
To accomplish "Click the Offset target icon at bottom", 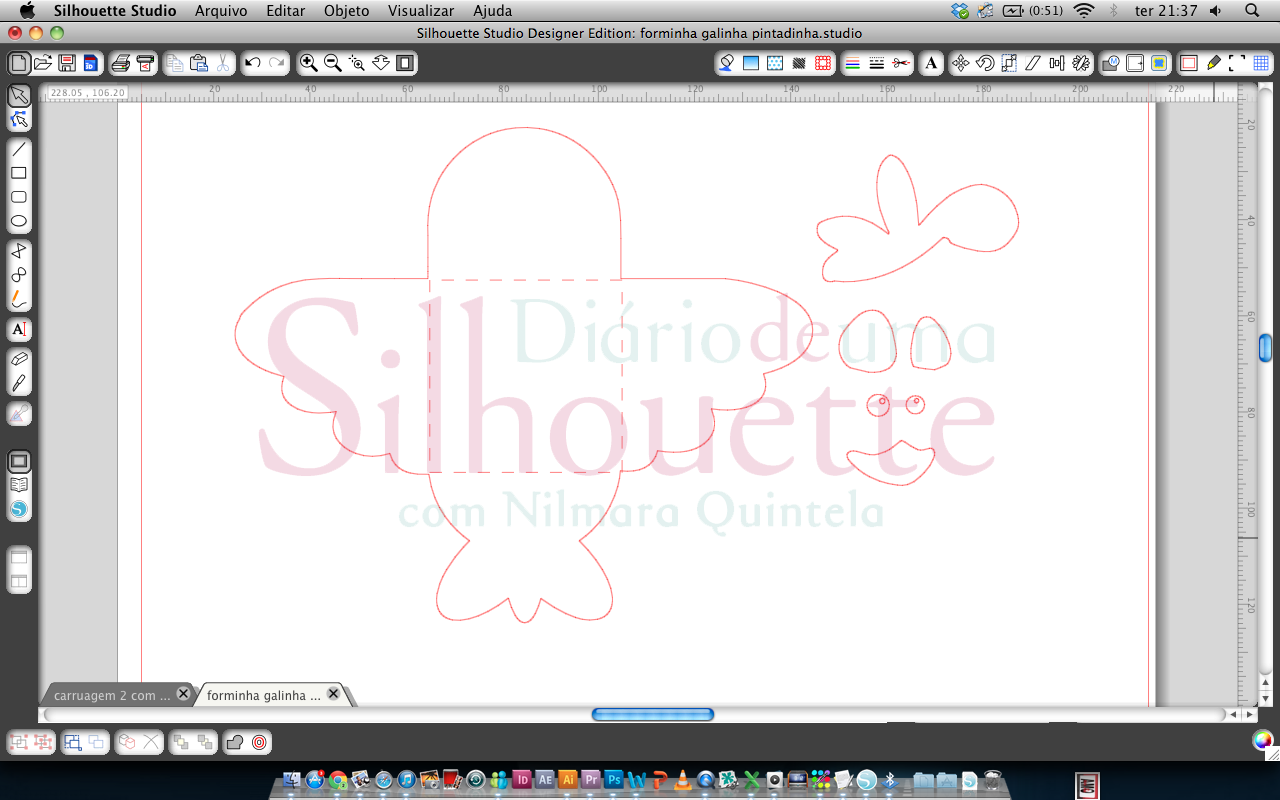I will click(x=259, y=742).
